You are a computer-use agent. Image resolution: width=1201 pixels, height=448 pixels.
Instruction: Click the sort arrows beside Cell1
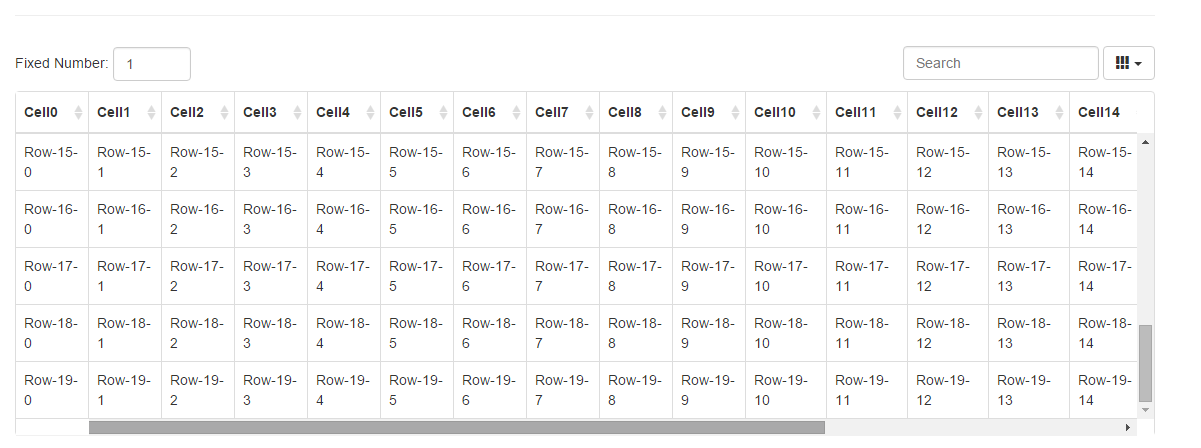pos(152,113)
